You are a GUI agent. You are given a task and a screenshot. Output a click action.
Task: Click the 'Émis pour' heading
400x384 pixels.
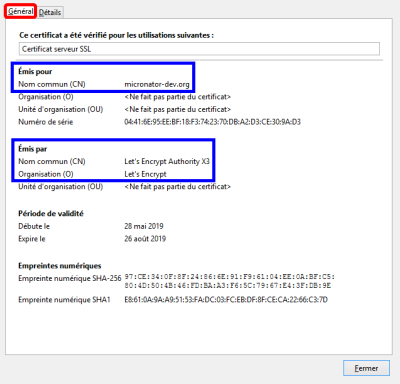tap(35, 71)
